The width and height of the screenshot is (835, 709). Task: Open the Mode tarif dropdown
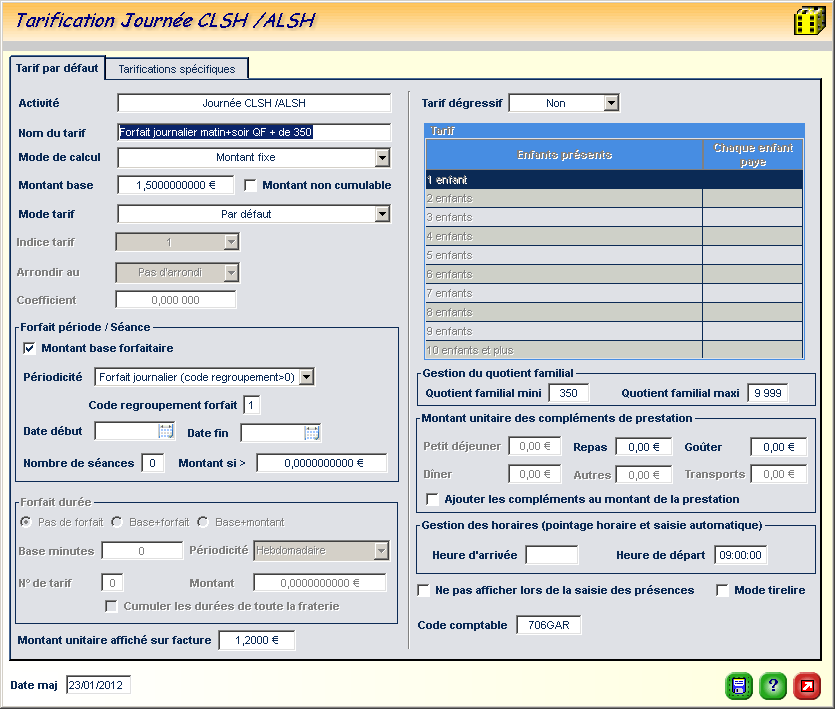(x=382, y=213)
